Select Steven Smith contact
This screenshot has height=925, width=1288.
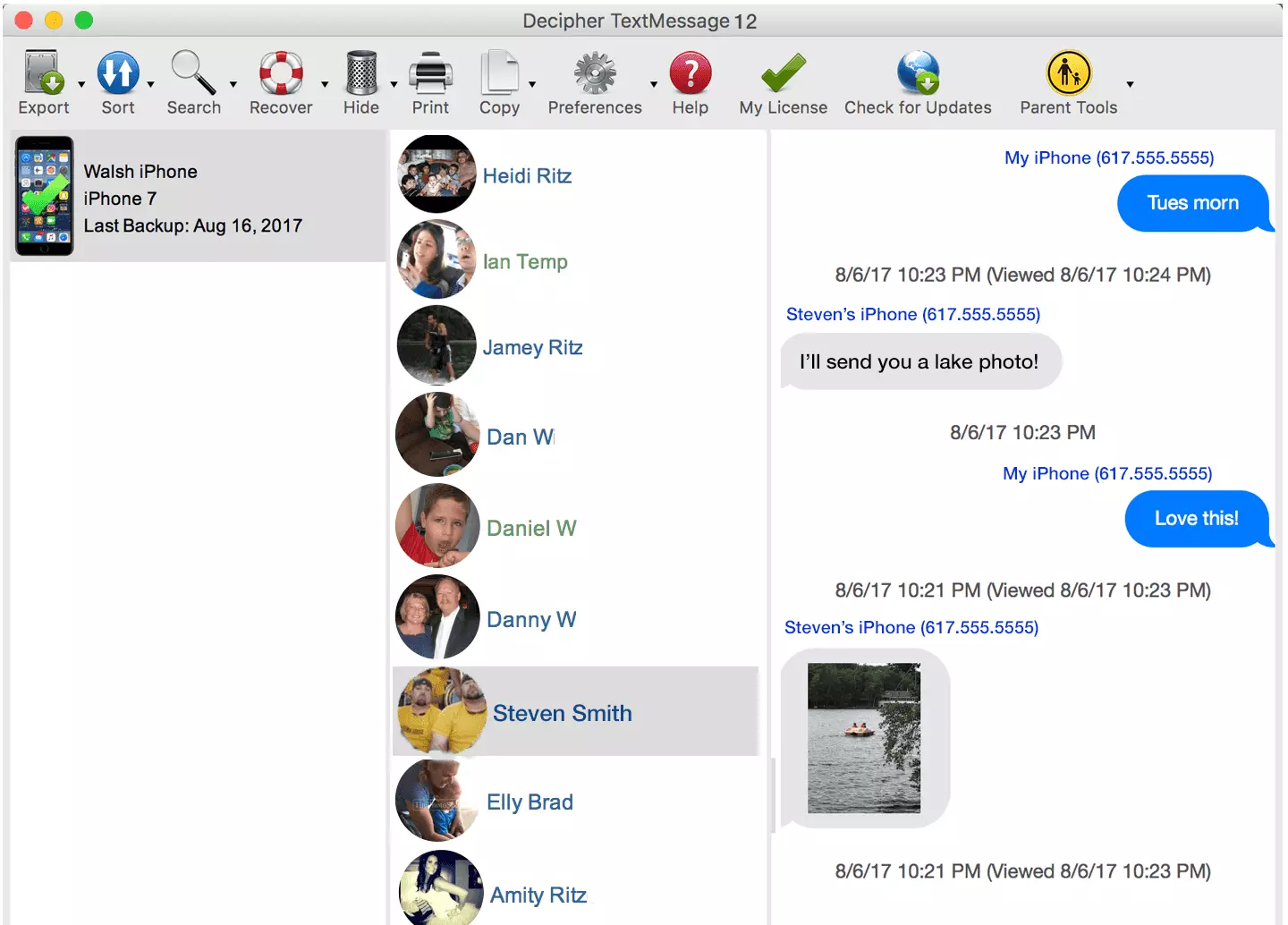576,711
